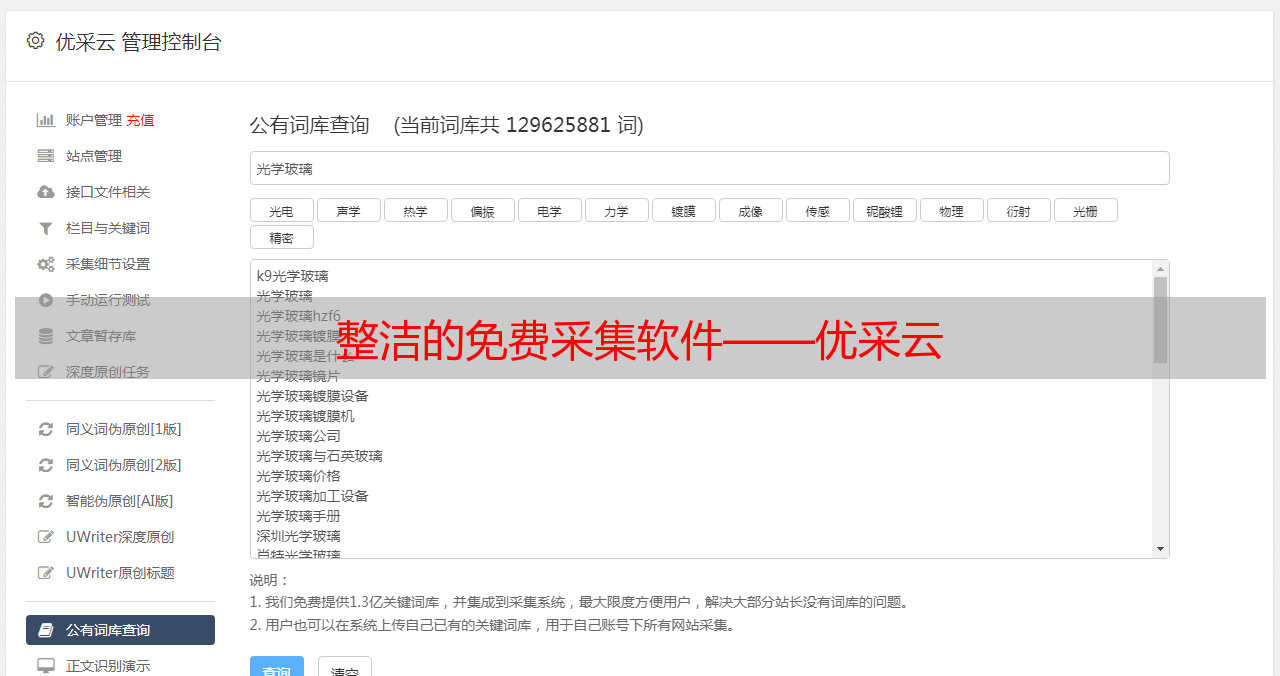Select the 镀膜 tag button

click(x=683, y=210)
